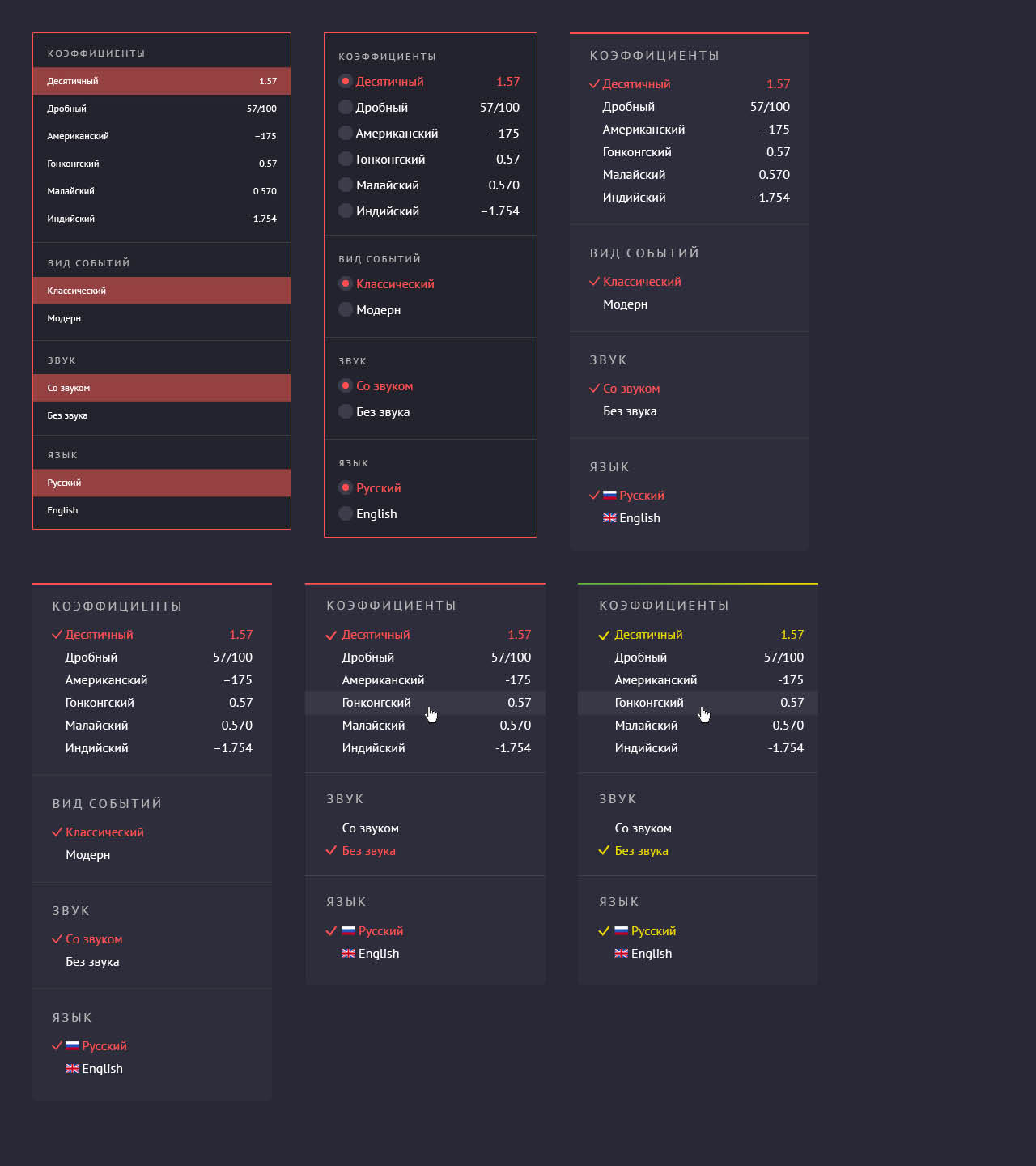Select the Американский radio button
The image size is (1036, 1166).
[346, 134]
